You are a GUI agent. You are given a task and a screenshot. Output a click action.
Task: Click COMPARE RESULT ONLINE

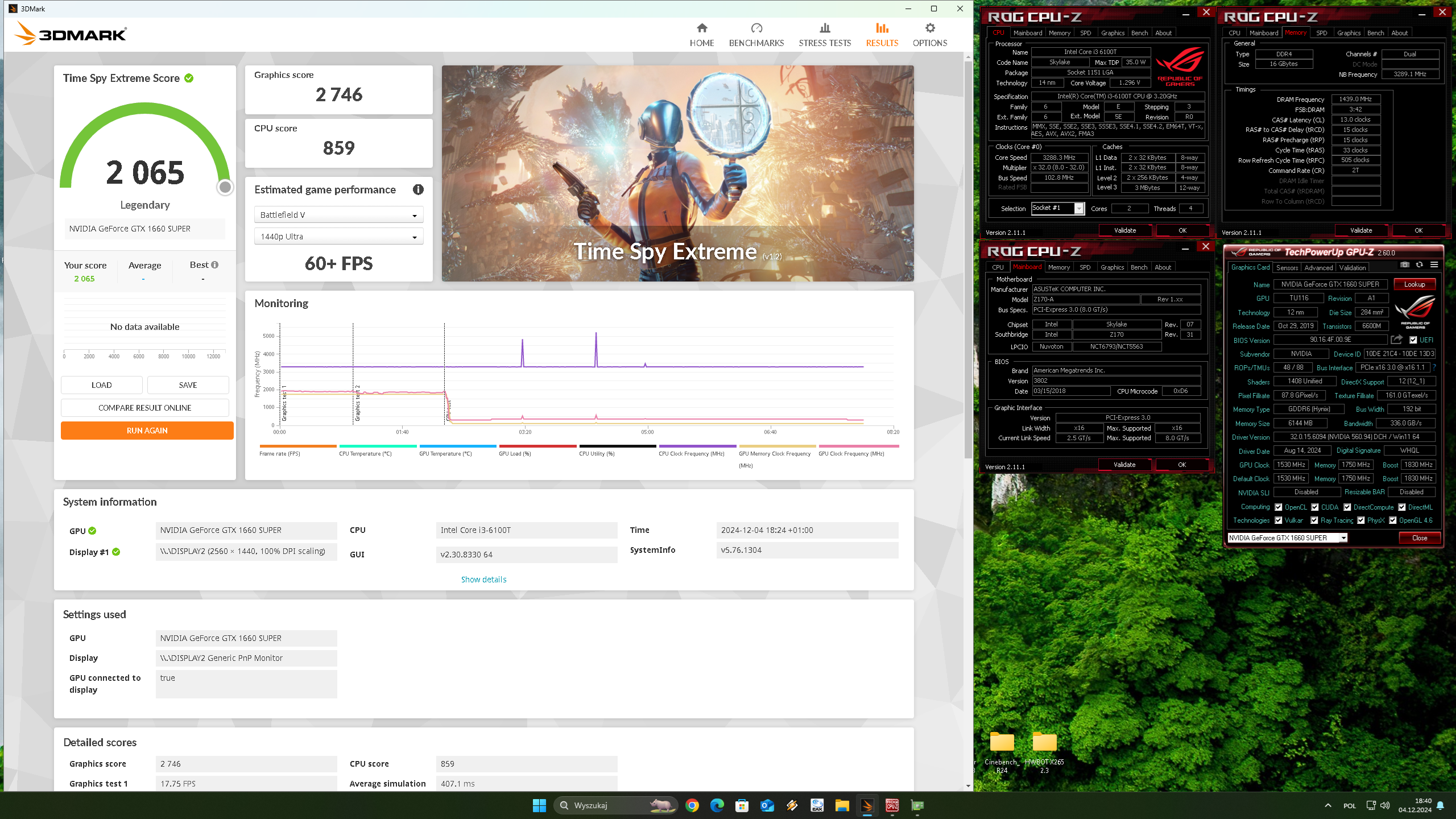tap(144, 408)
